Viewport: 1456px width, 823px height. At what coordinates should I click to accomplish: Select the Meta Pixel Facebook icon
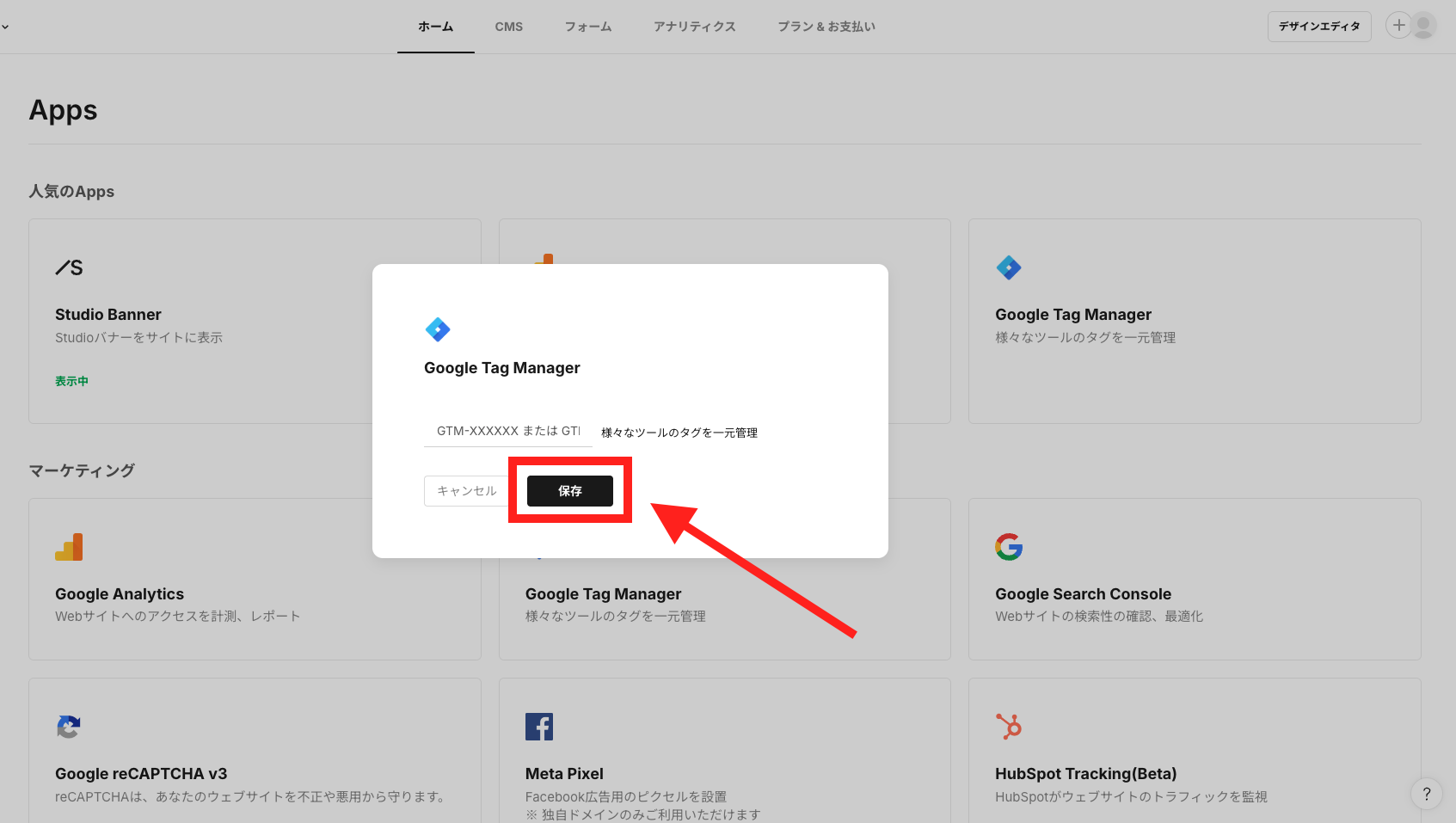[x=539, y=727]
